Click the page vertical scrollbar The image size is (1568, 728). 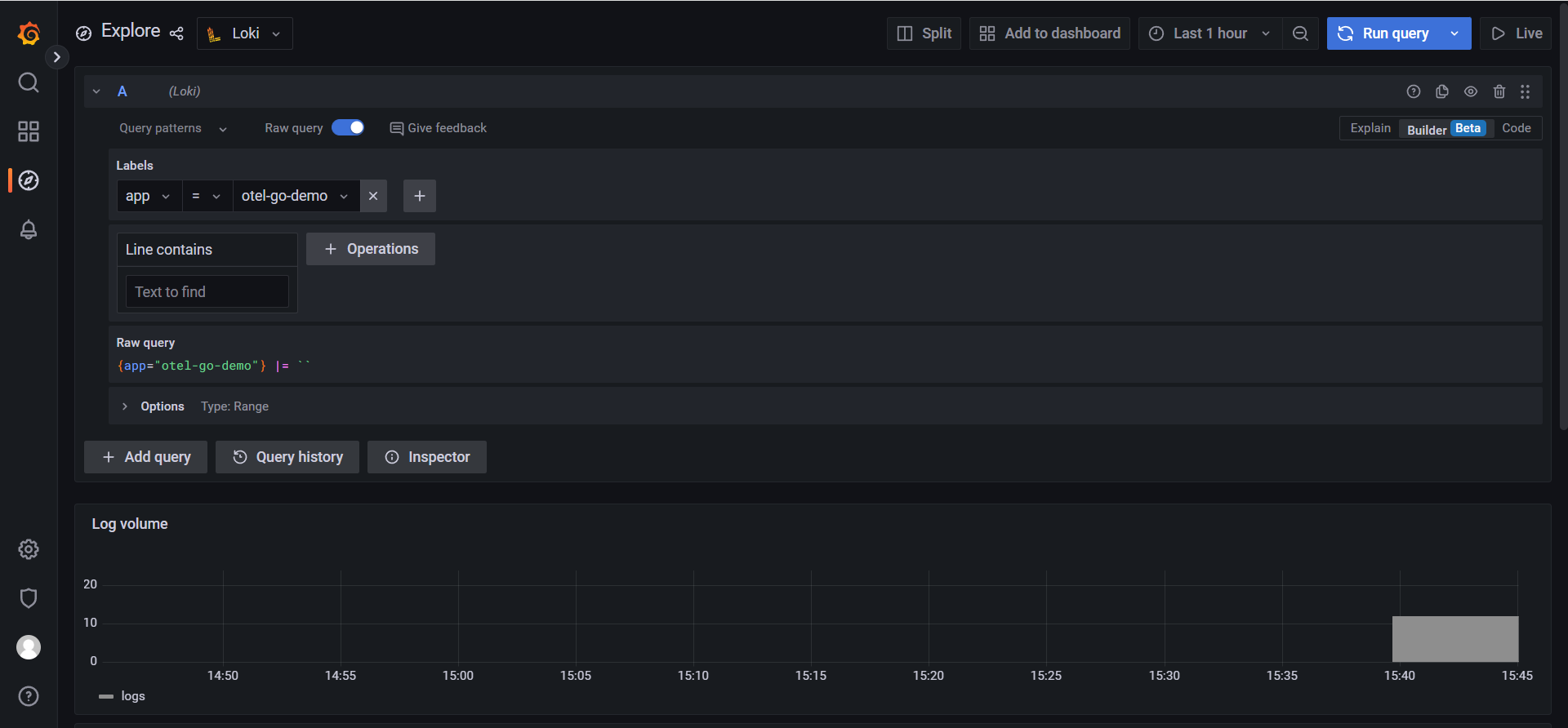point(1563,216)
